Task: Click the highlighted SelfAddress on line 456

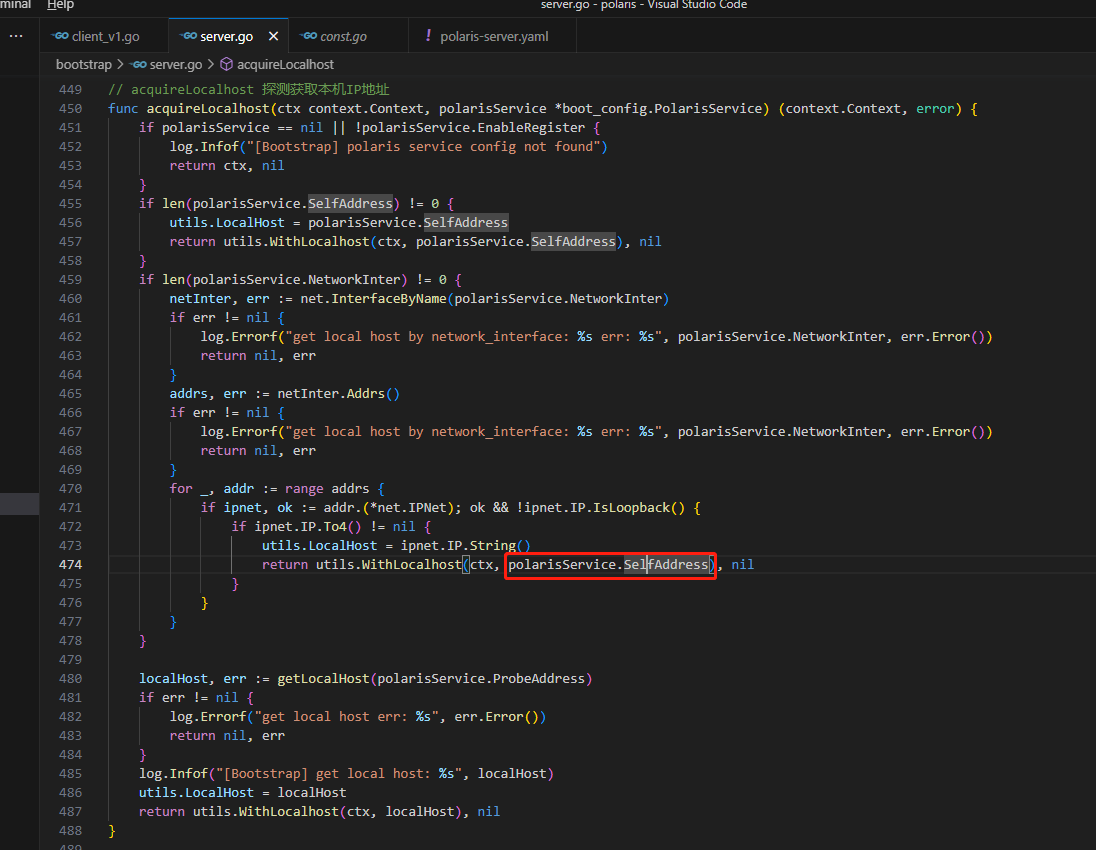Action: click(465, 222)
